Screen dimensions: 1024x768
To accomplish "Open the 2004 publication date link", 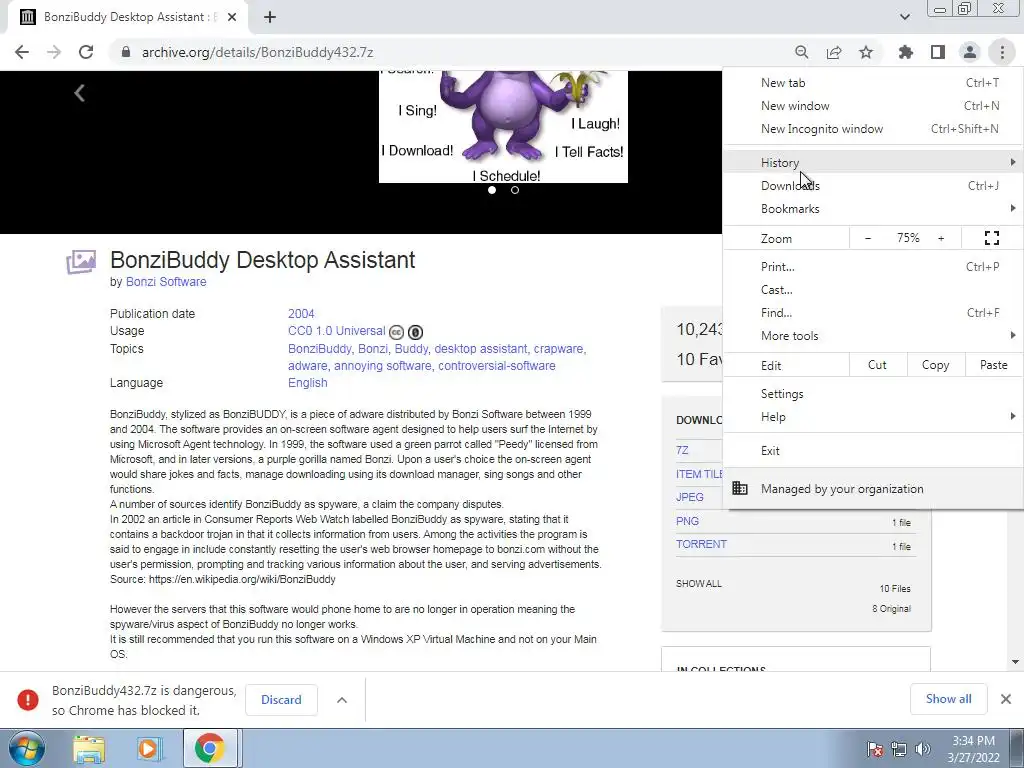I will 301,313.
